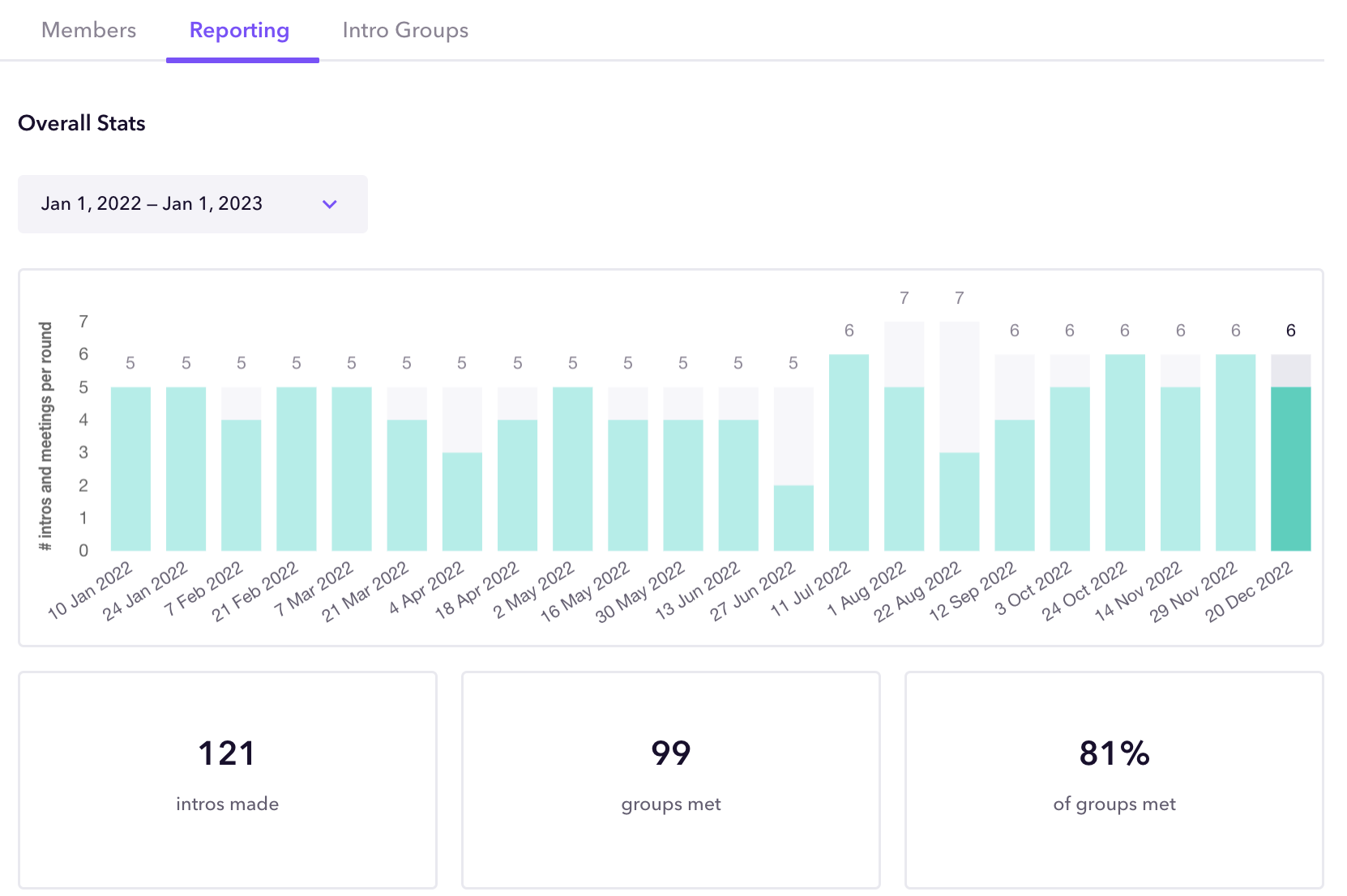Open the date range dropdown
The height and width of the screenshot is (896, 1347).
tap(193, 204)
